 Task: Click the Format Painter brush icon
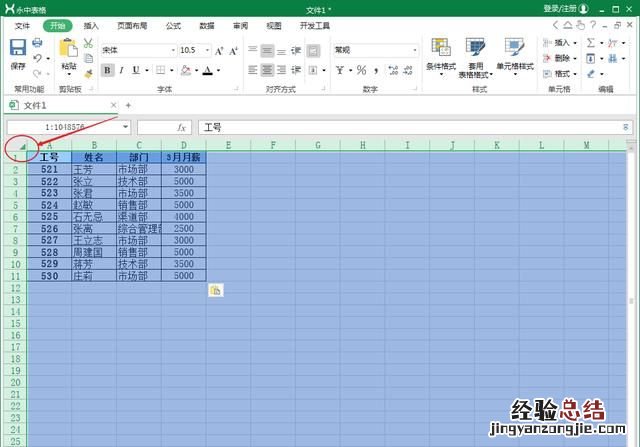[88, 72]
